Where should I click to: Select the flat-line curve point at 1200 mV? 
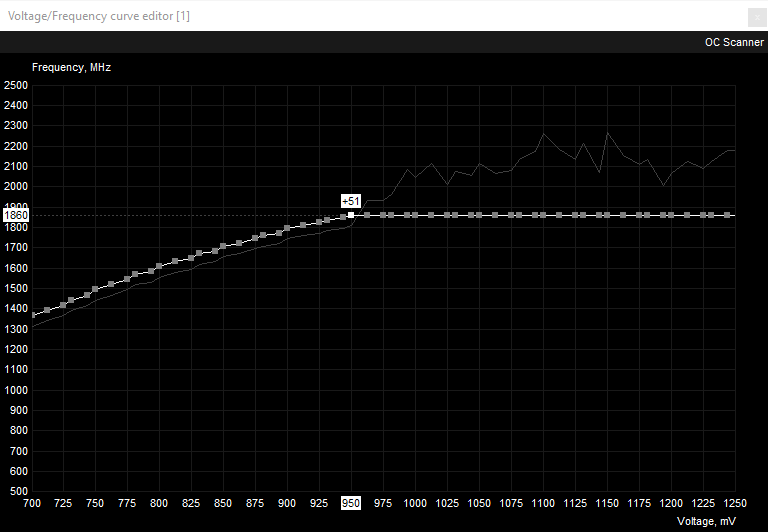[671, 215]
